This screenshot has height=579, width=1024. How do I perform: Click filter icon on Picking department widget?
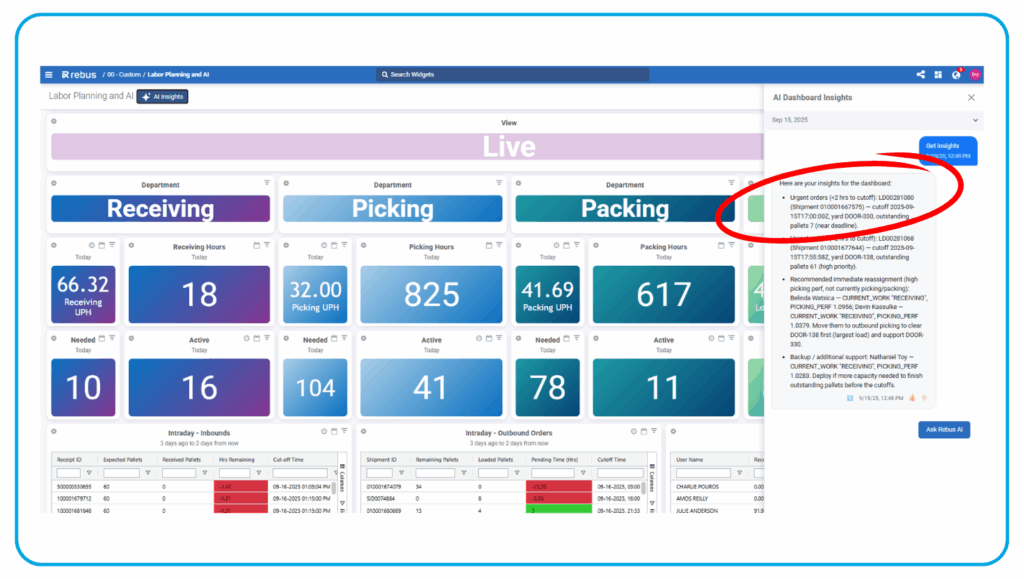(x=499, y=184)
